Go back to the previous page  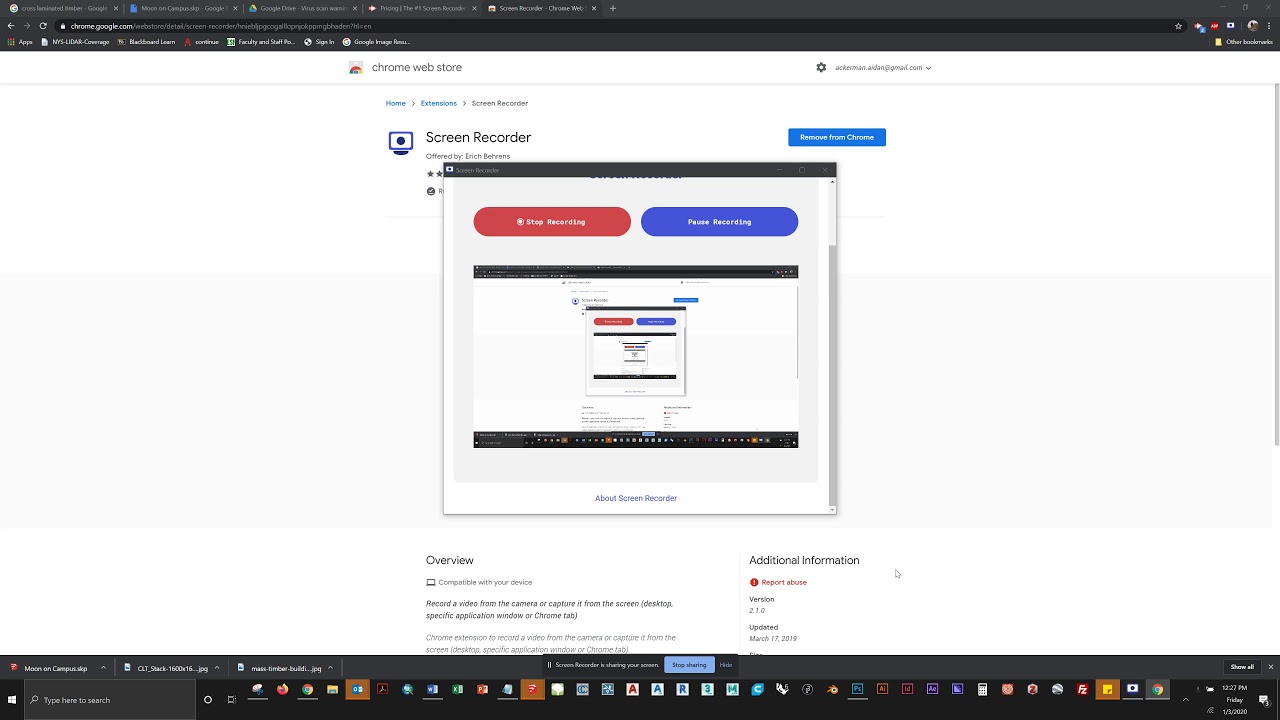point(11,26)
